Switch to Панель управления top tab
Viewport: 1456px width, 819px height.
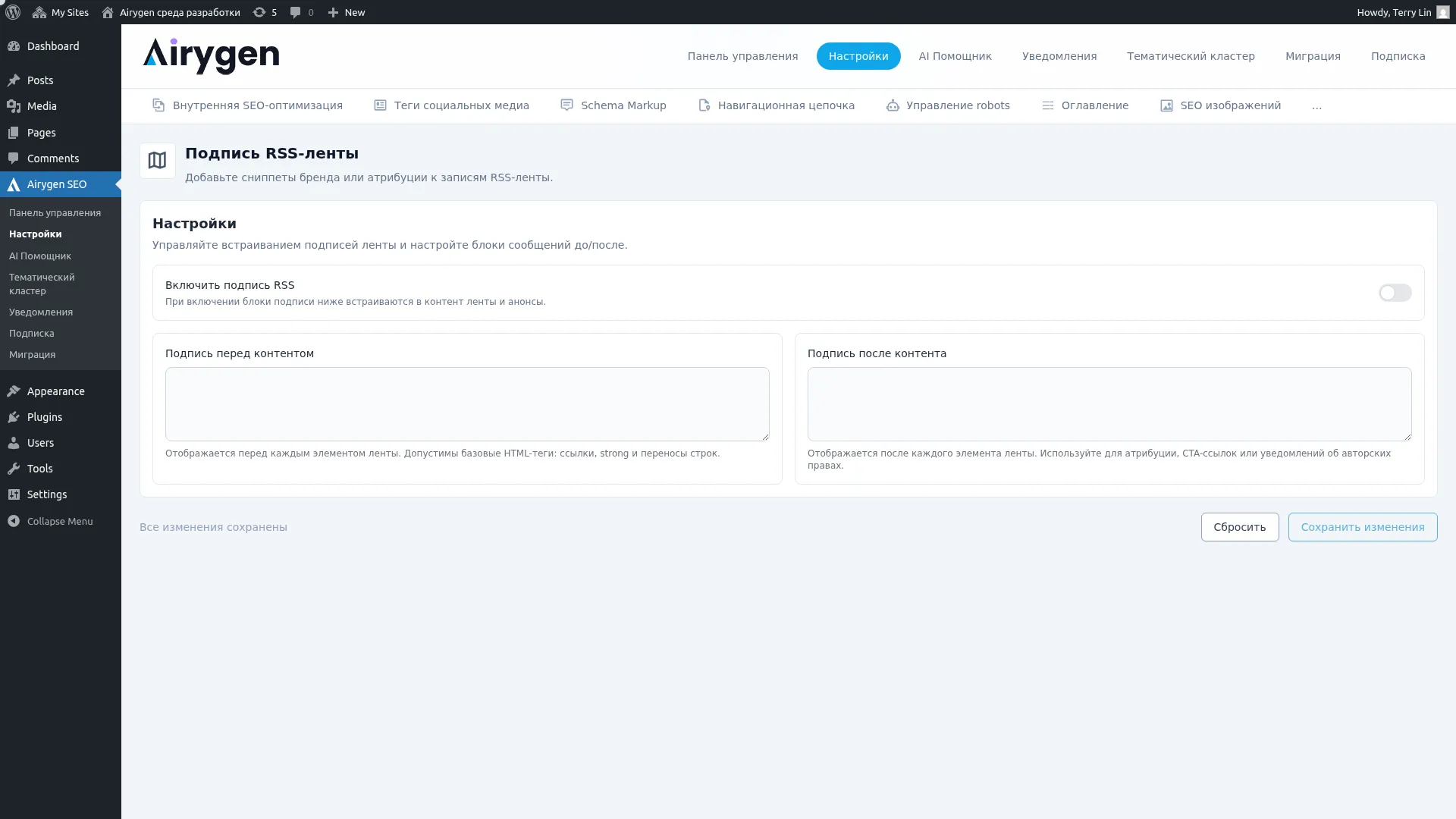pyautogui.click(x=742, y=56)
